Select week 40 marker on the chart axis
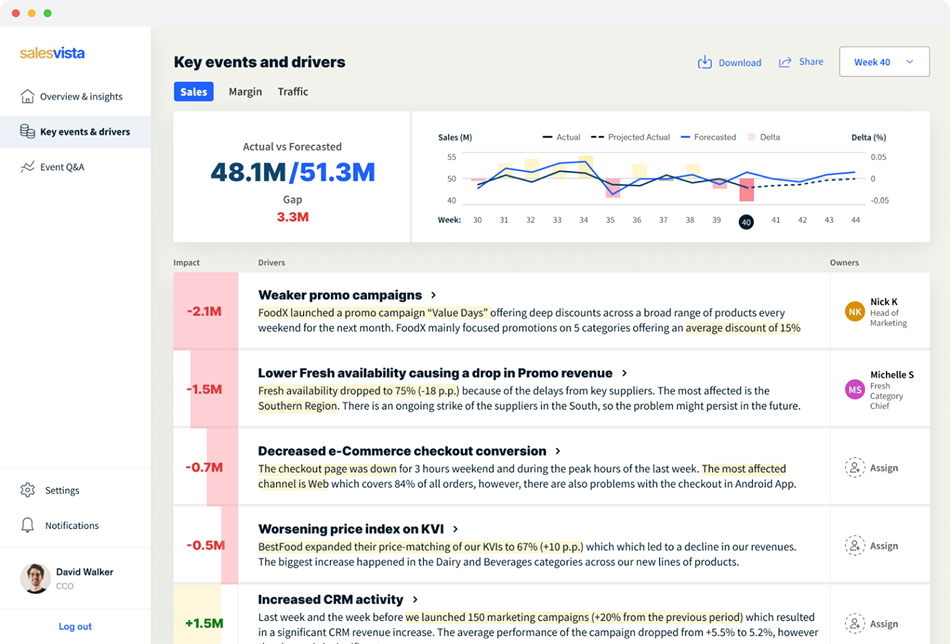The image size is (950, 644). point(746,222)
